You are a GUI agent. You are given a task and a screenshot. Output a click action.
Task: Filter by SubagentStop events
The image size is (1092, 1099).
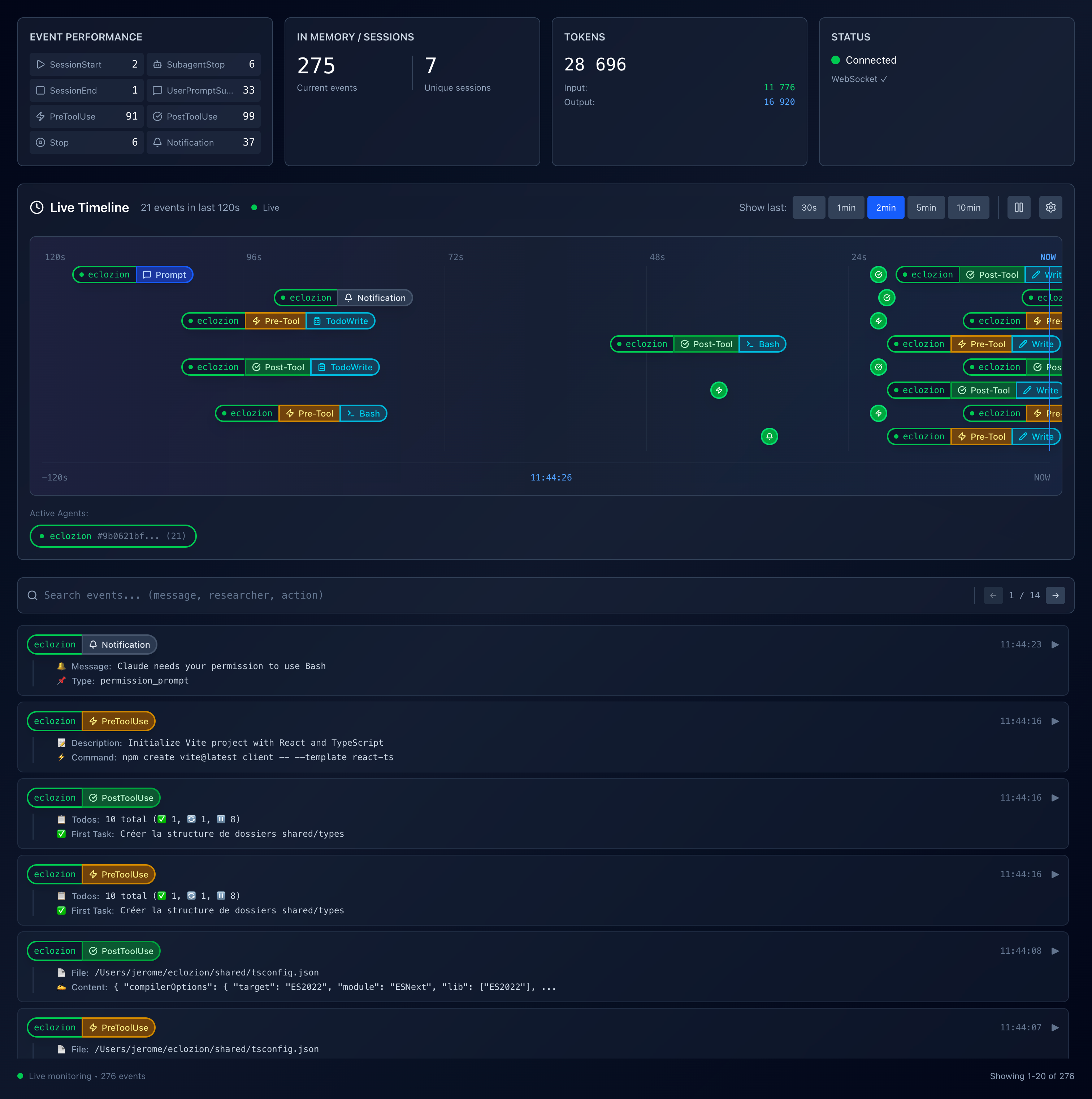(204, 64)
